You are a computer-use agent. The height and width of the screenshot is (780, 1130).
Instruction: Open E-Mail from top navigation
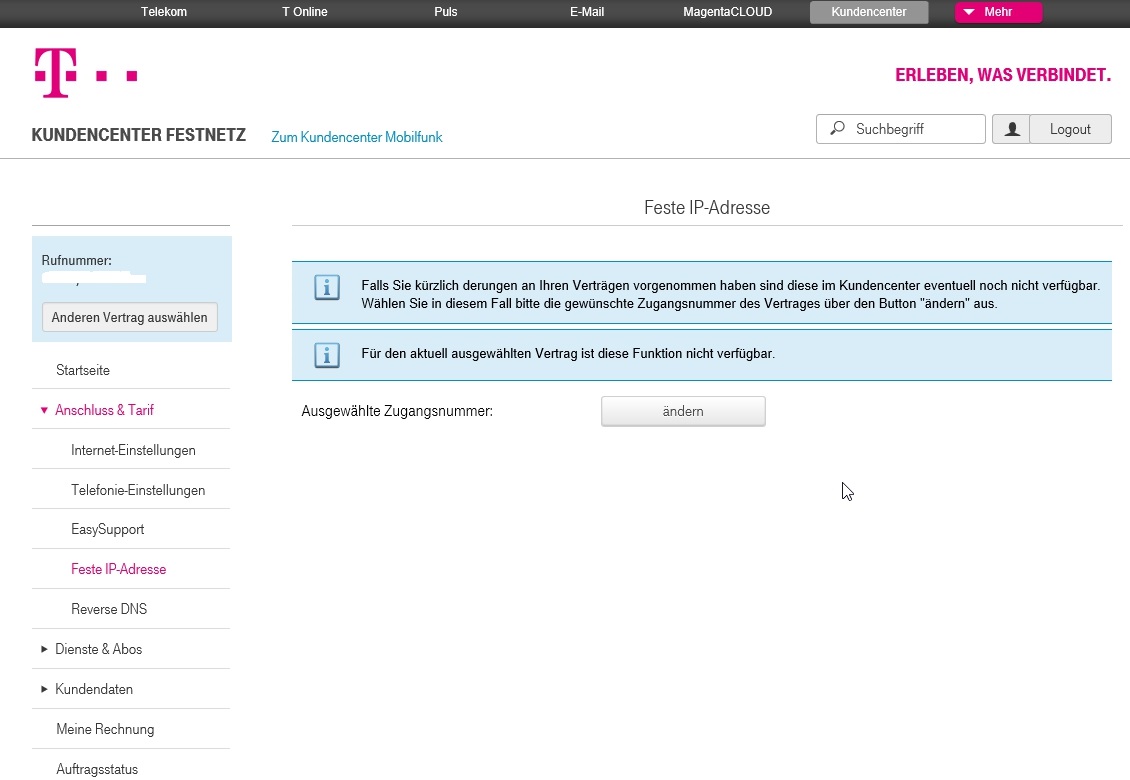pos(586,12)
